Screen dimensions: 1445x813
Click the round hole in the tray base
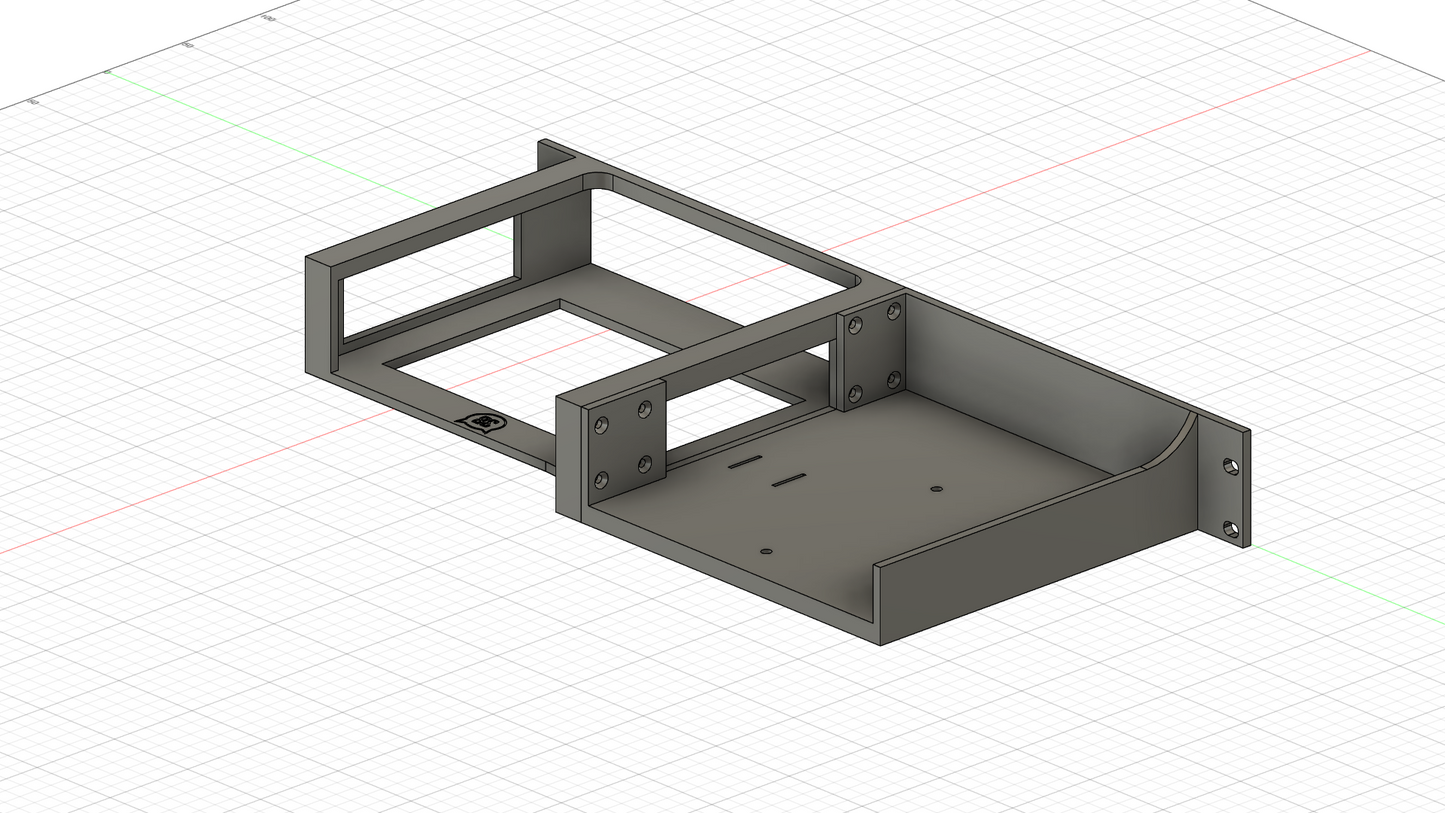pos(936,489)
